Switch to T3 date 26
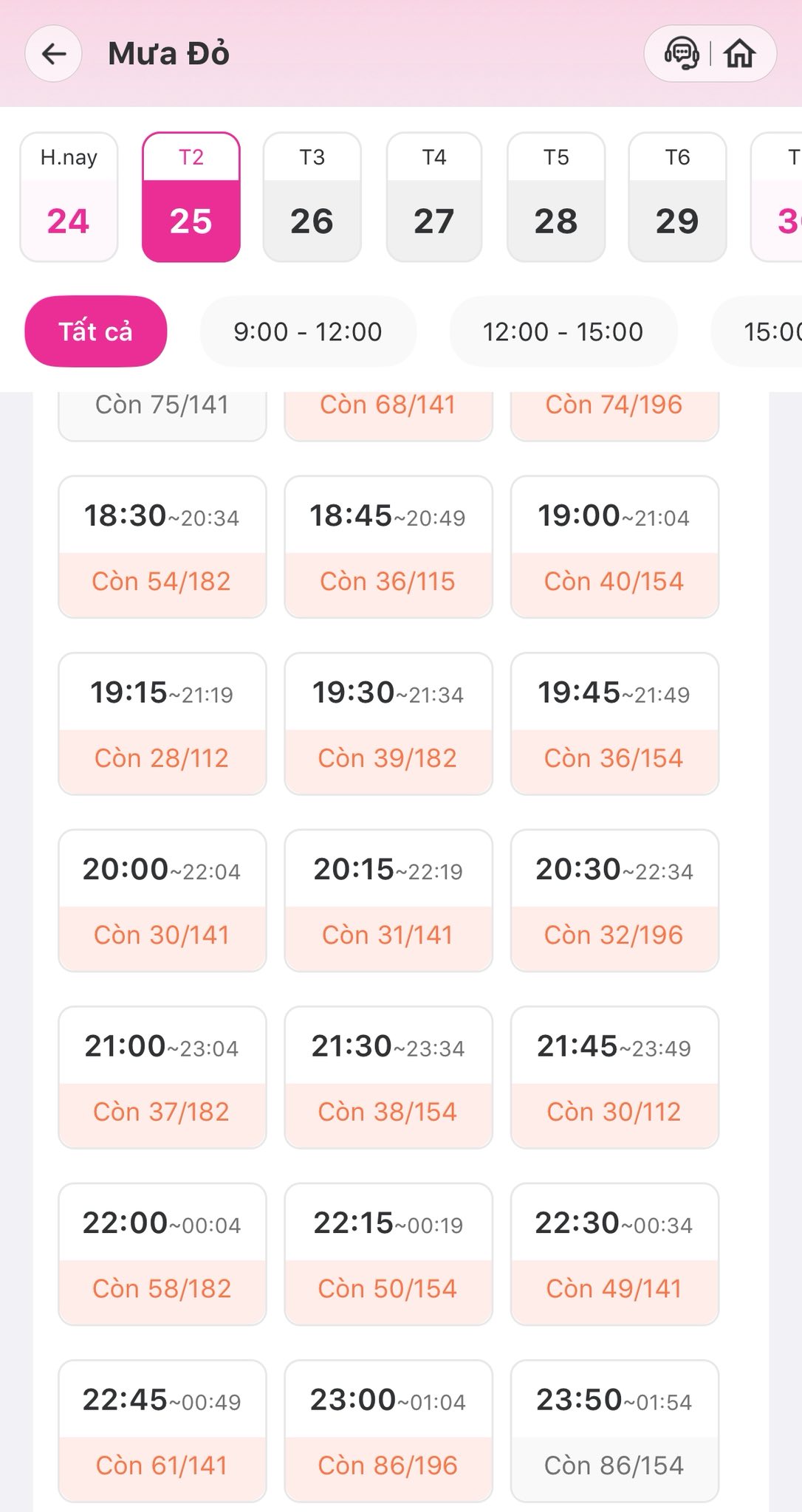 point(312,197)
